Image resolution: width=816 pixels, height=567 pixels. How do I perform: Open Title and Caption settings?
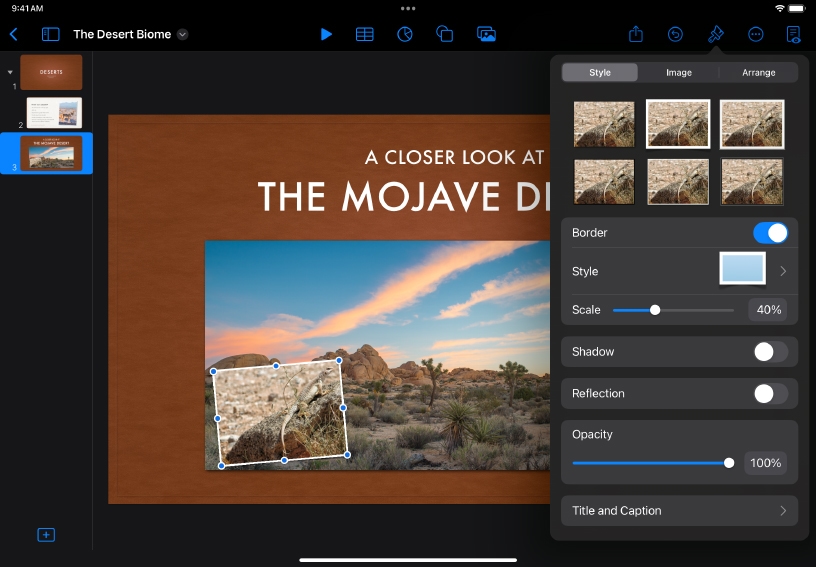[679, 511]
